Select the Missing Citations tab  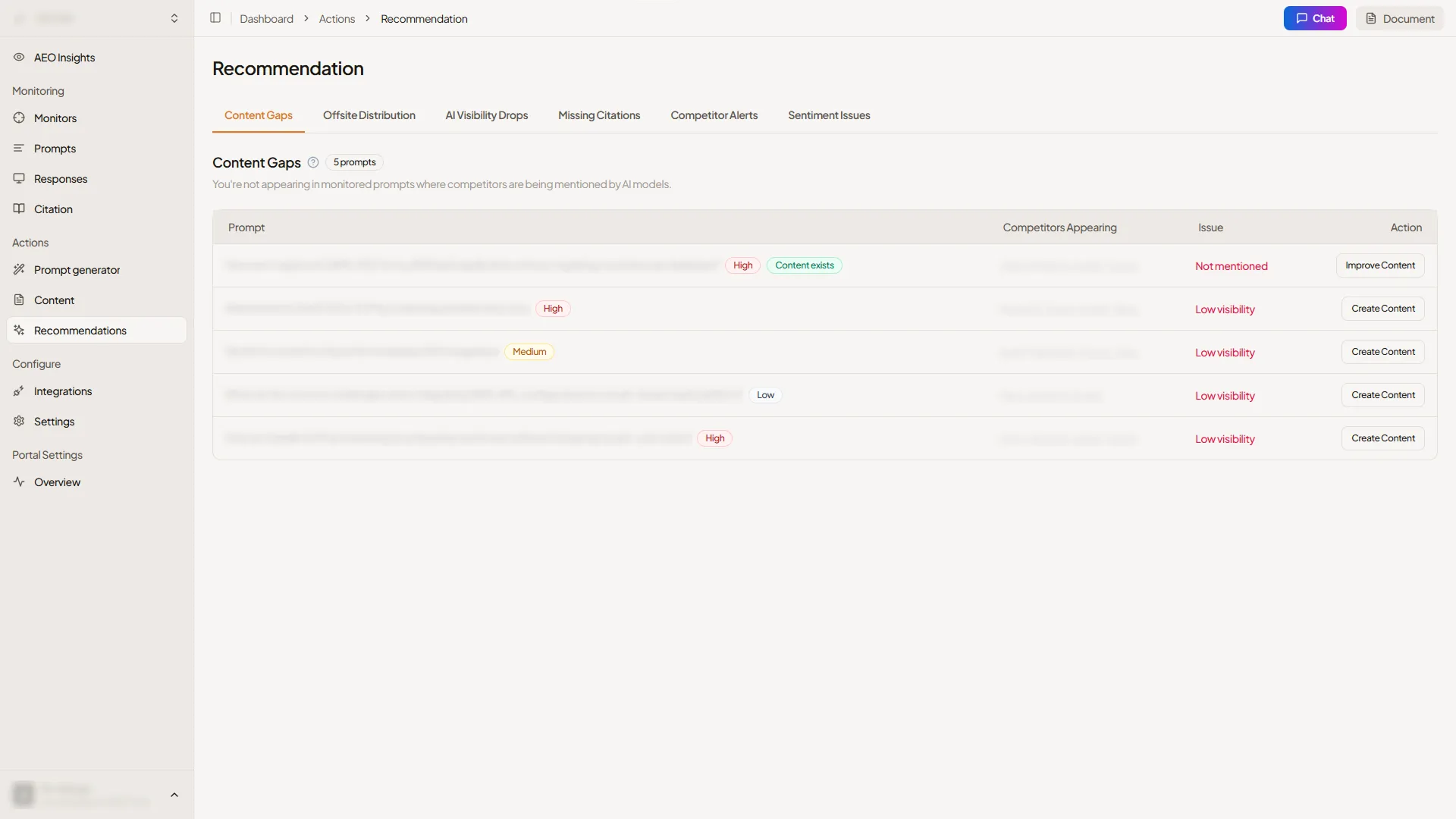point(599,116)
